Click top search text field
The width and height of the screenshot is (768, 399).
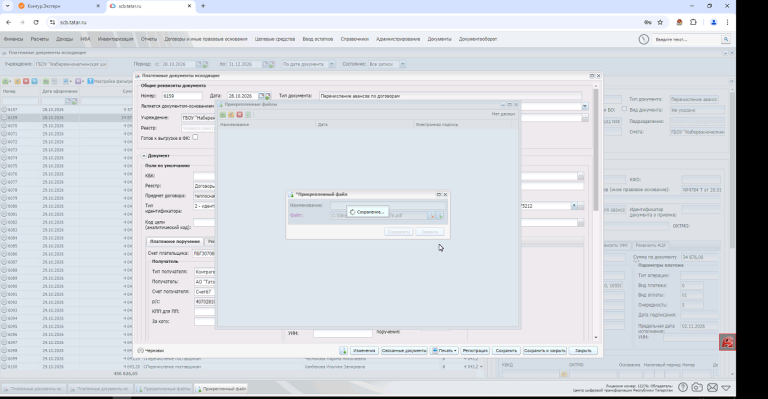(687, 39)
